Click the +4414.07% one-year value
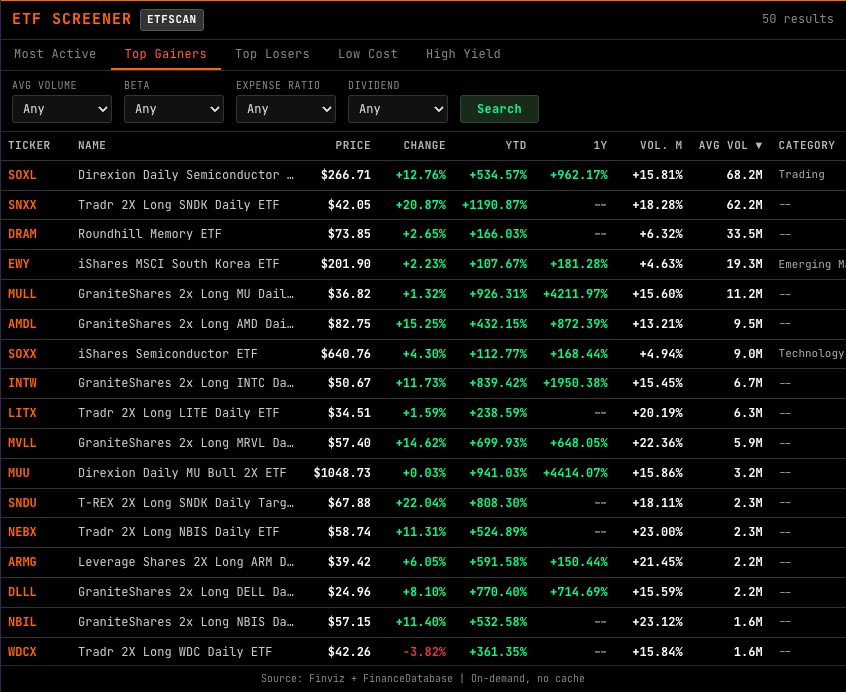 [575, 472]
